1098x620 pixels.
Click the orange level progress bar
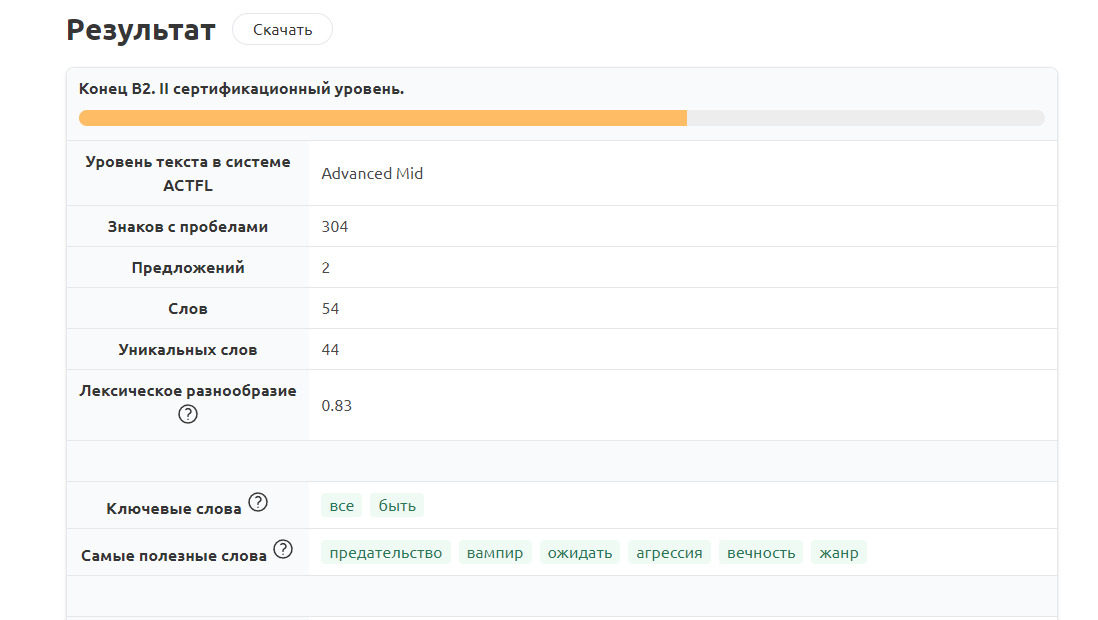point(383,118)
